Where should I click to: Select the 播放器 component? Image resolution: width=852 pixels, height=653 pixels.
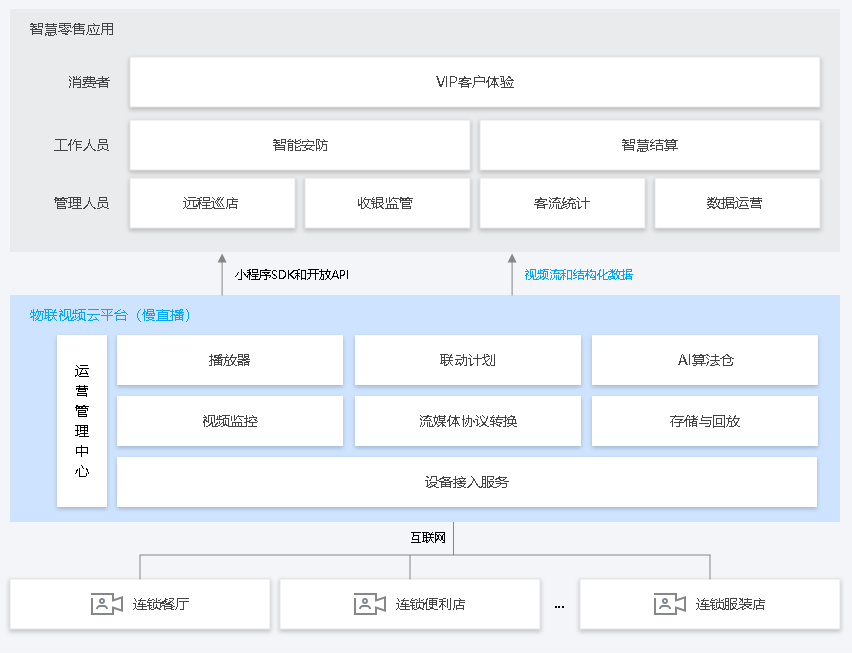230,360
